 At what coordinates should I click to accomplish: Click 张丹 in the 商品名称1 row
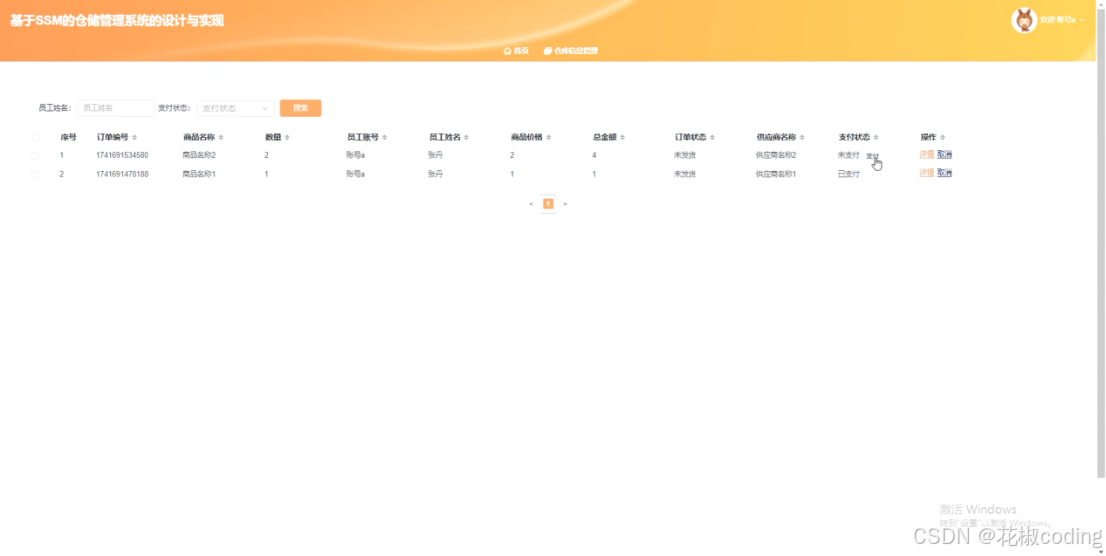(x=435, y=174)
